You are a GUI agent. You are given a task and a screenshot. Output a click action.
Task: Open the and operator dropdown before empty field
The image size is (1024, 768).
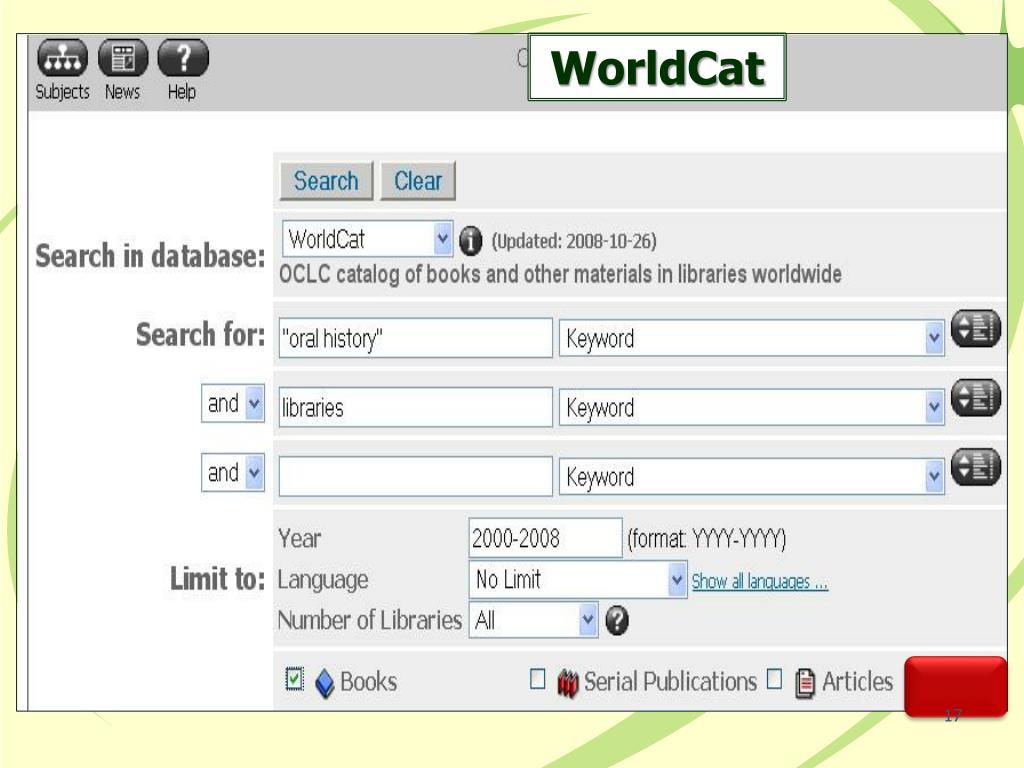point(233,472)
